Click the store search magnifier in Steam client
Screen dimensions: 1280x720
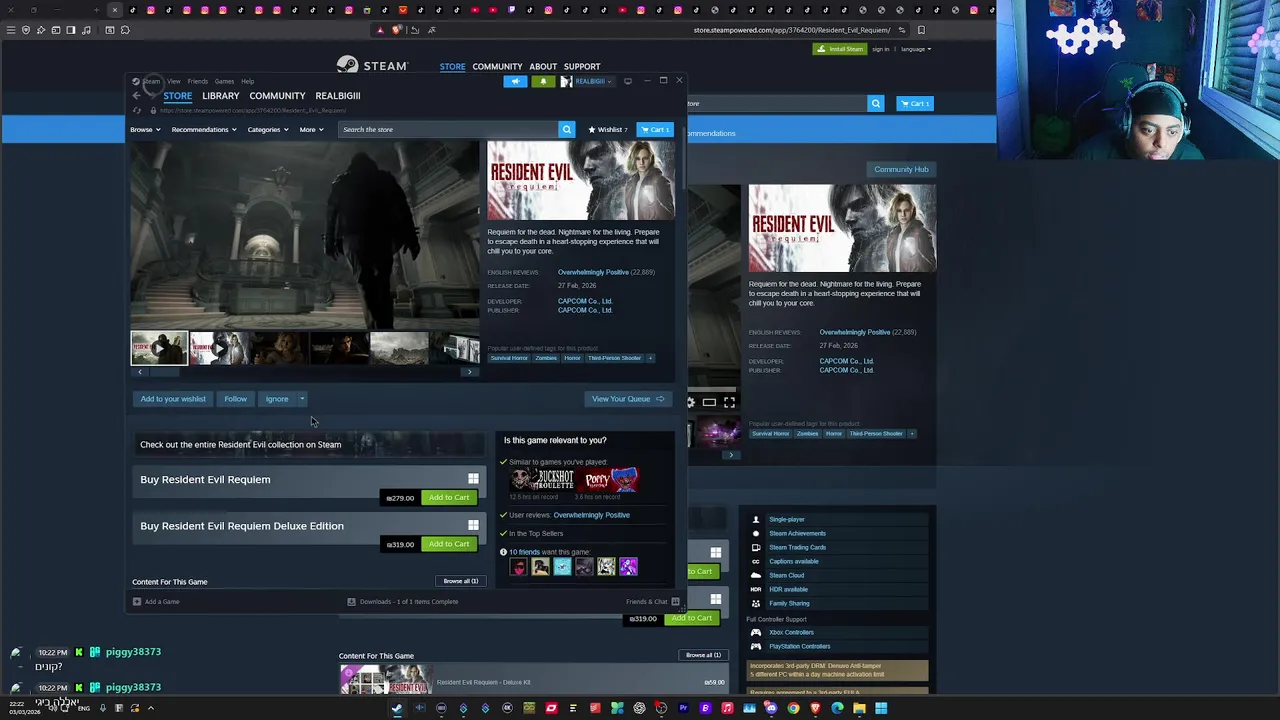pyautogui.click(x=567, y=129)
